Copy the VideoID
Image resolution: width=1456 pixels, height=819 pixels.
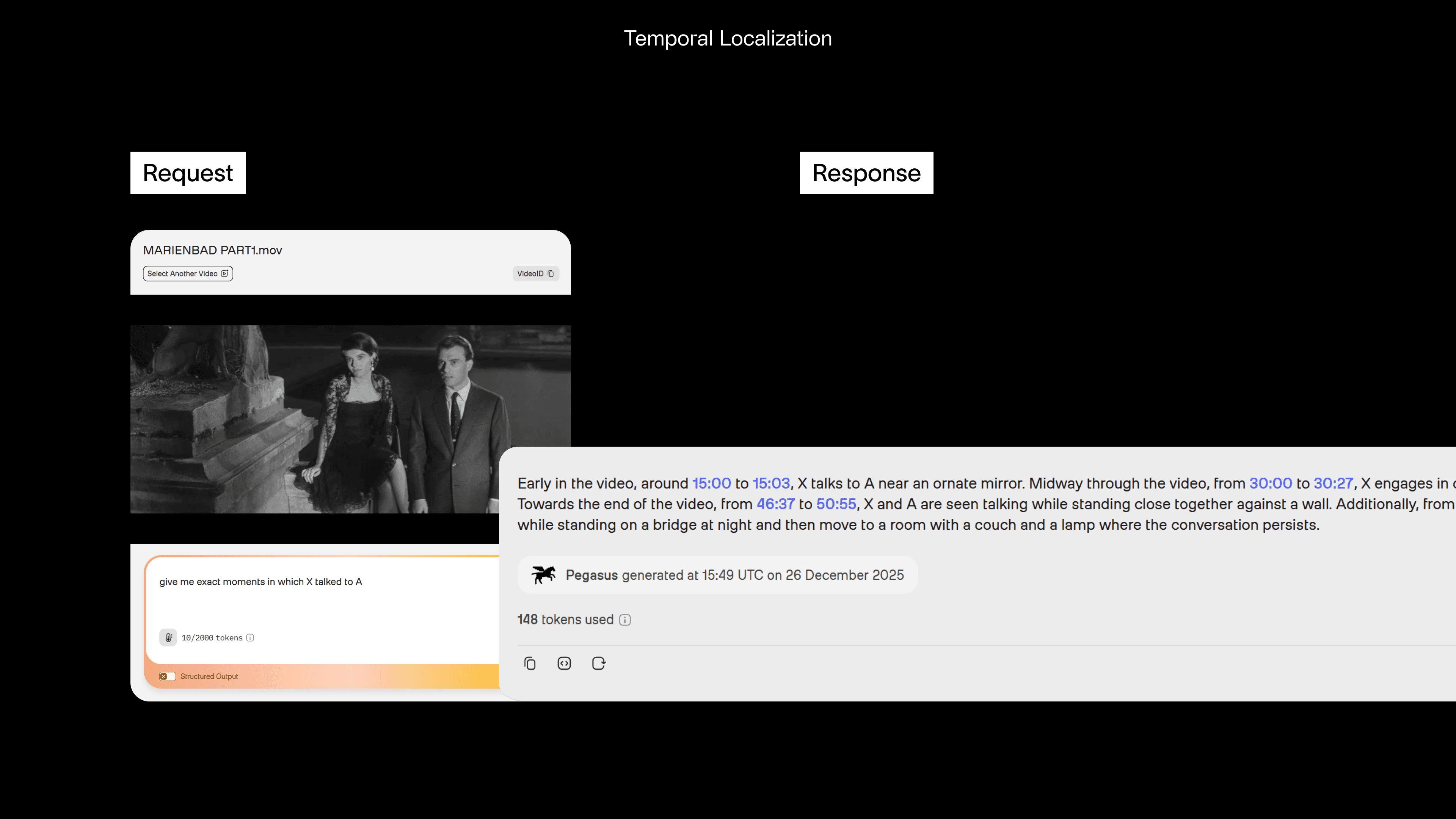(x=535, y=273)
